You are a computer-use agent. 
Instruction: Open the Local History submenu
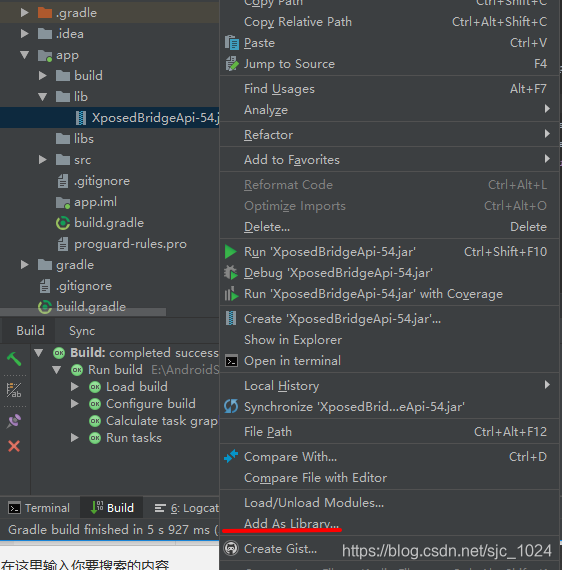click(x=389, y=385)
